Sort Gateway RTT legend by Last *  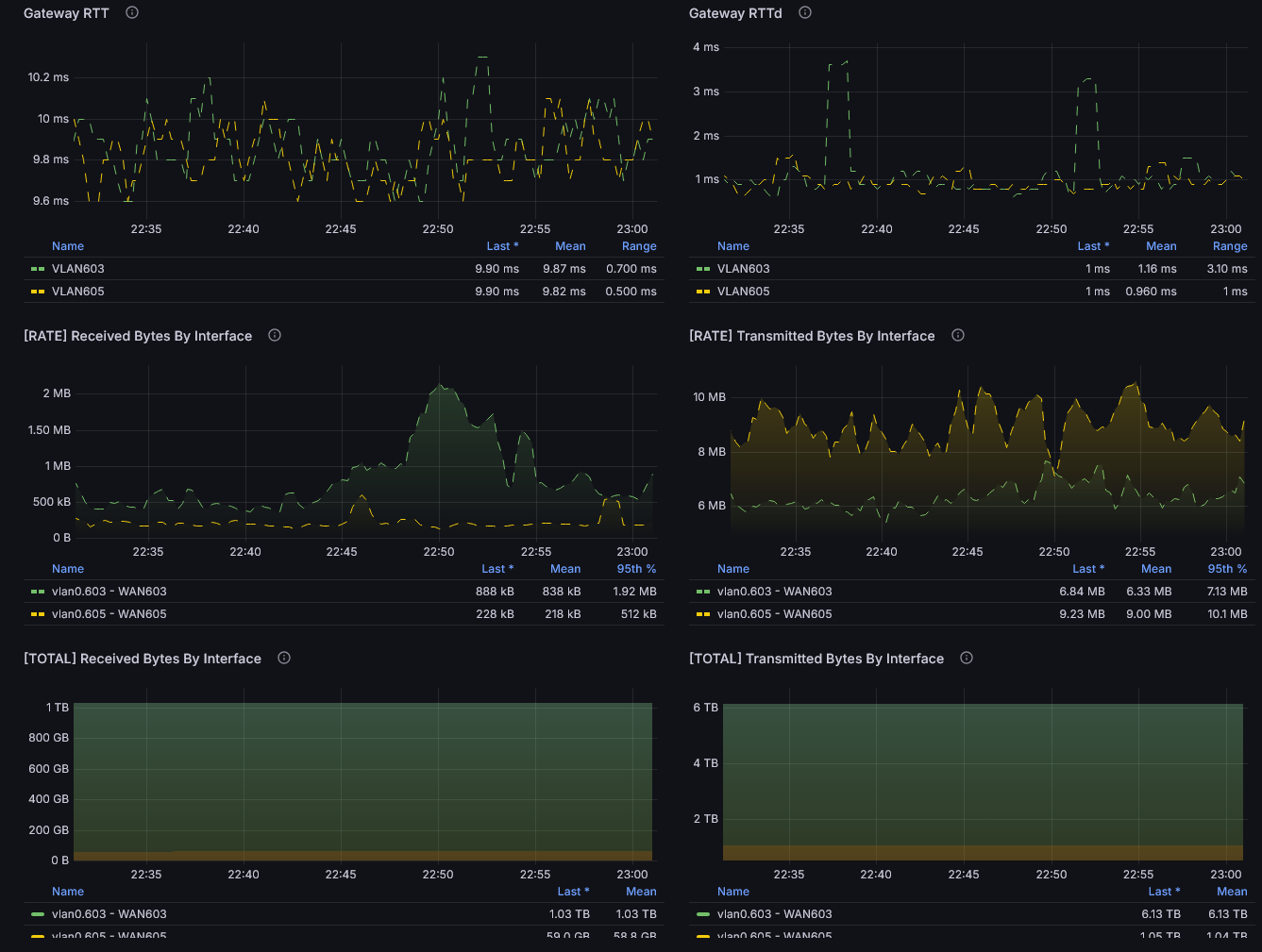pos(503,246)
